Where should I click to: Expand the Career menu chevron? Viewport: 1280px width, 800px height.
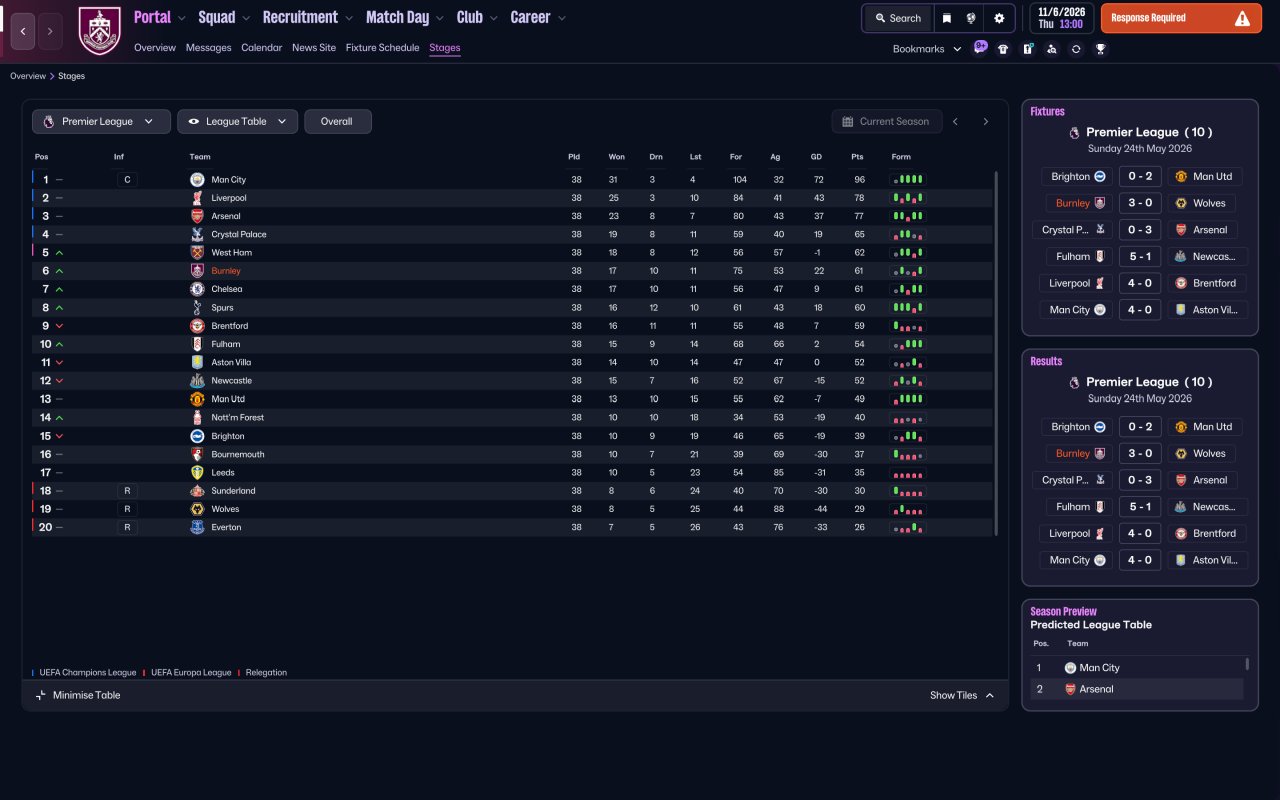point(561,18)
